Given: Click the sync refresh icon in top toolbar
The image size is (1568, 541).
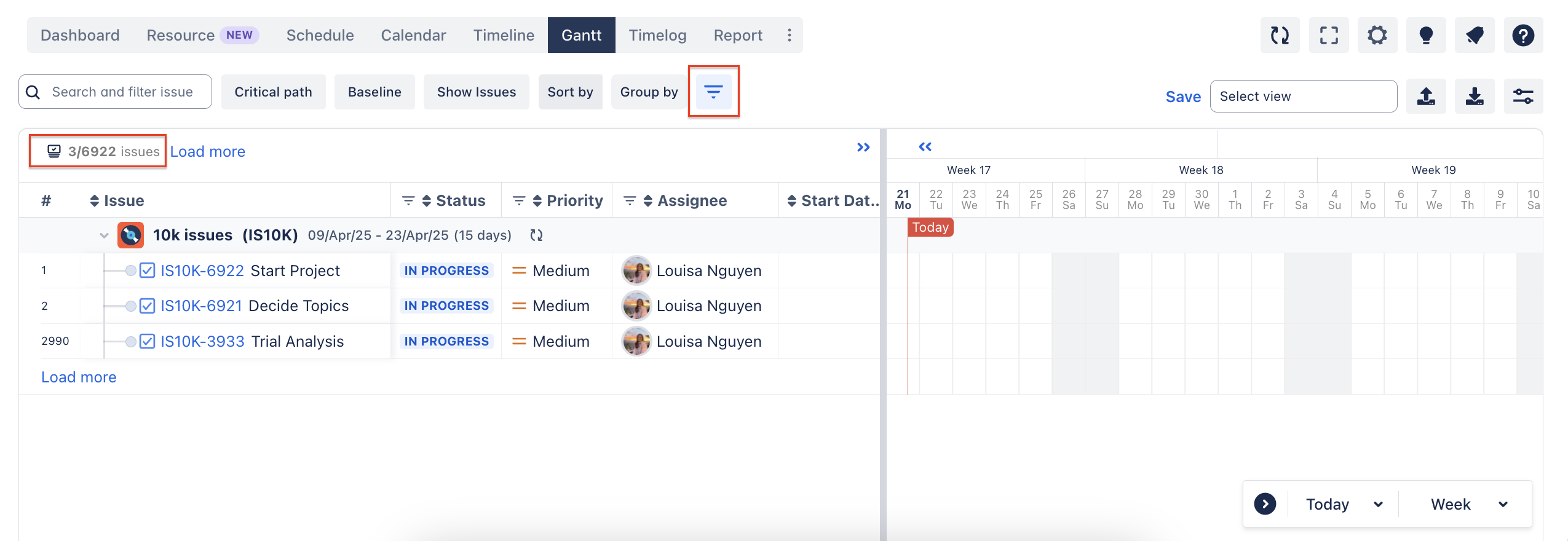Looking at the screenshot, I should click(1280, 36).
